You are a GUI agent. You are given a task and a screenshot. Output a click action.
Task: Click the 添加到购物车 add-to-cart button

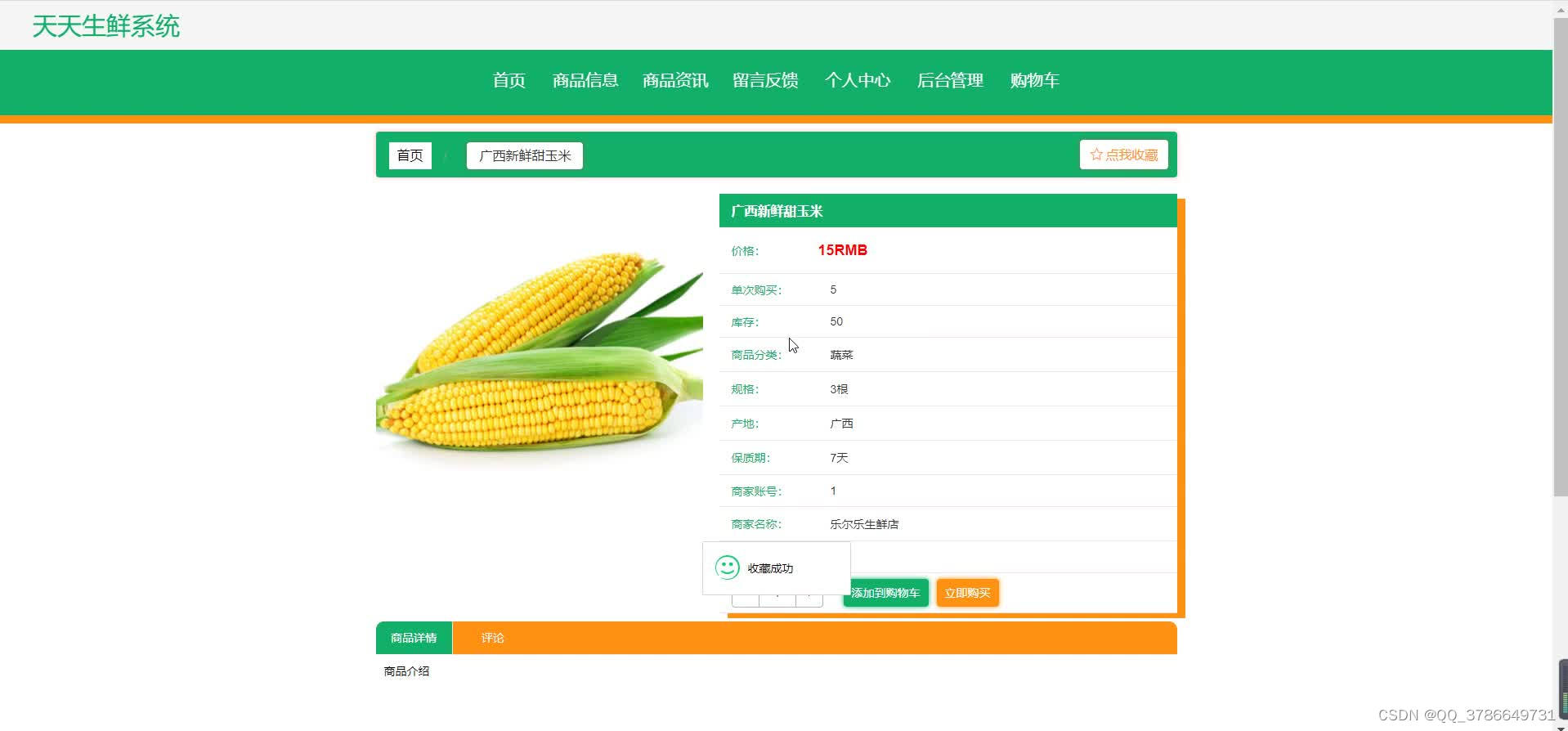[x=885, y=593]
